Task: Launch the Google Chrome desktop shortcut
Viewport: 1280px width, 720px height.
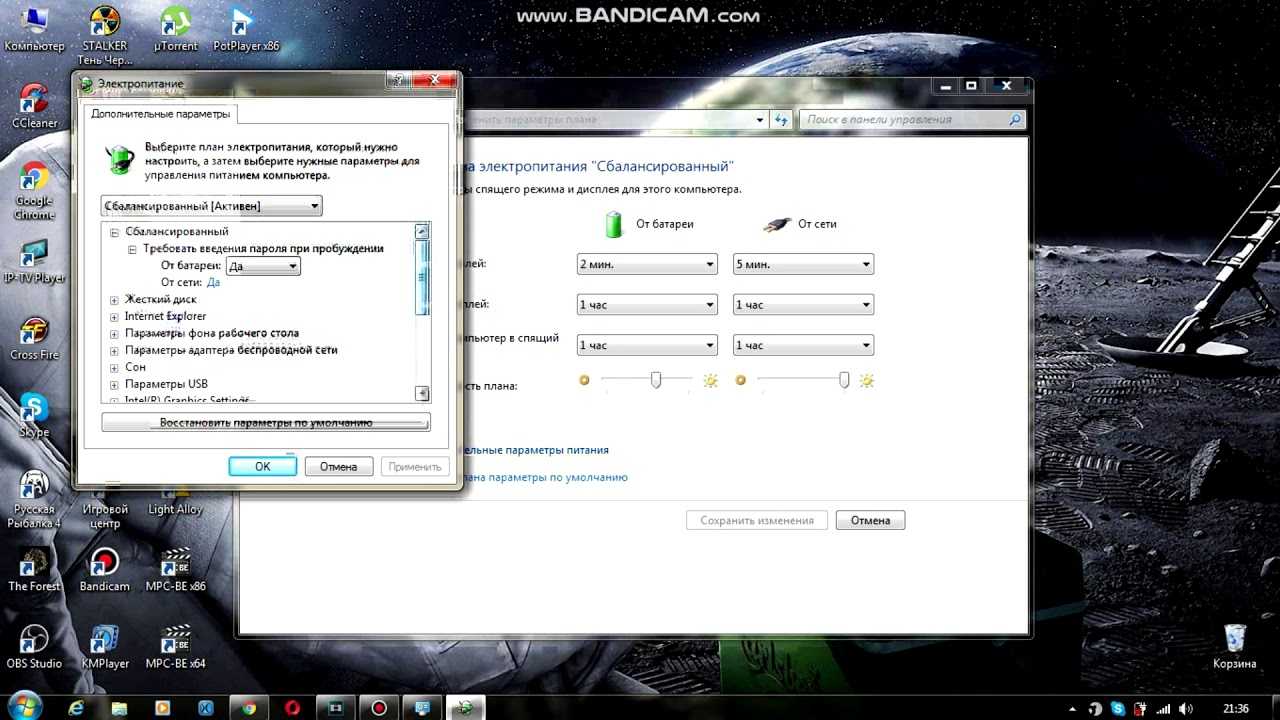Action: [x=34, y=190]
